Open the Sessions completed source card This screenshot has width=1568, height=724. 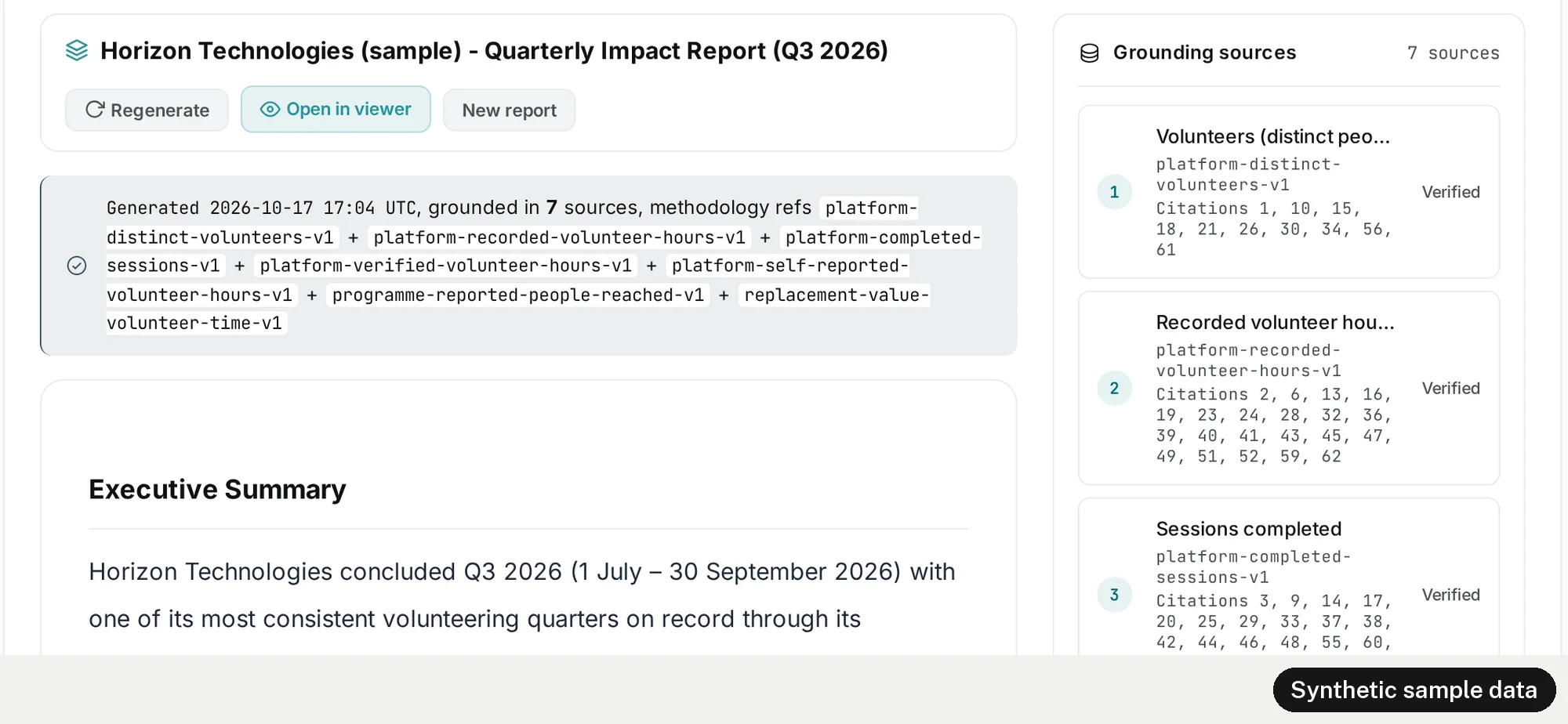pos(1289,577)
